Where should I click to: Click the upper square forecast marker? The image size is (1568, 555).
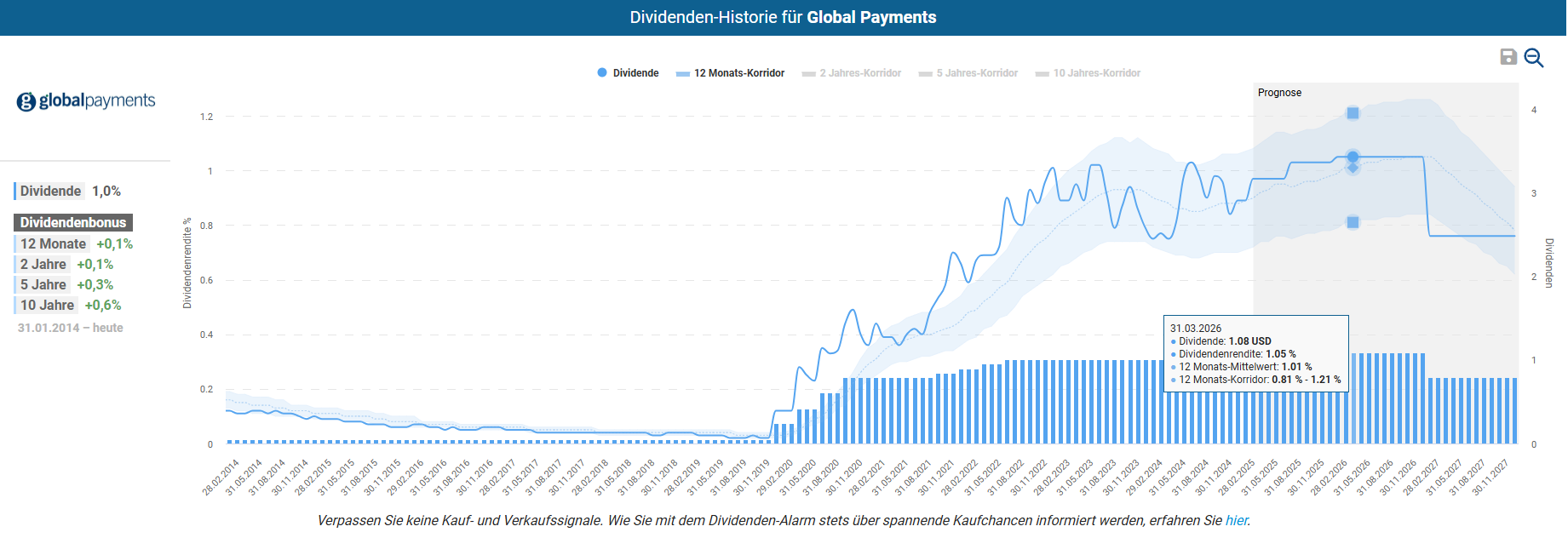[1353, 113]
